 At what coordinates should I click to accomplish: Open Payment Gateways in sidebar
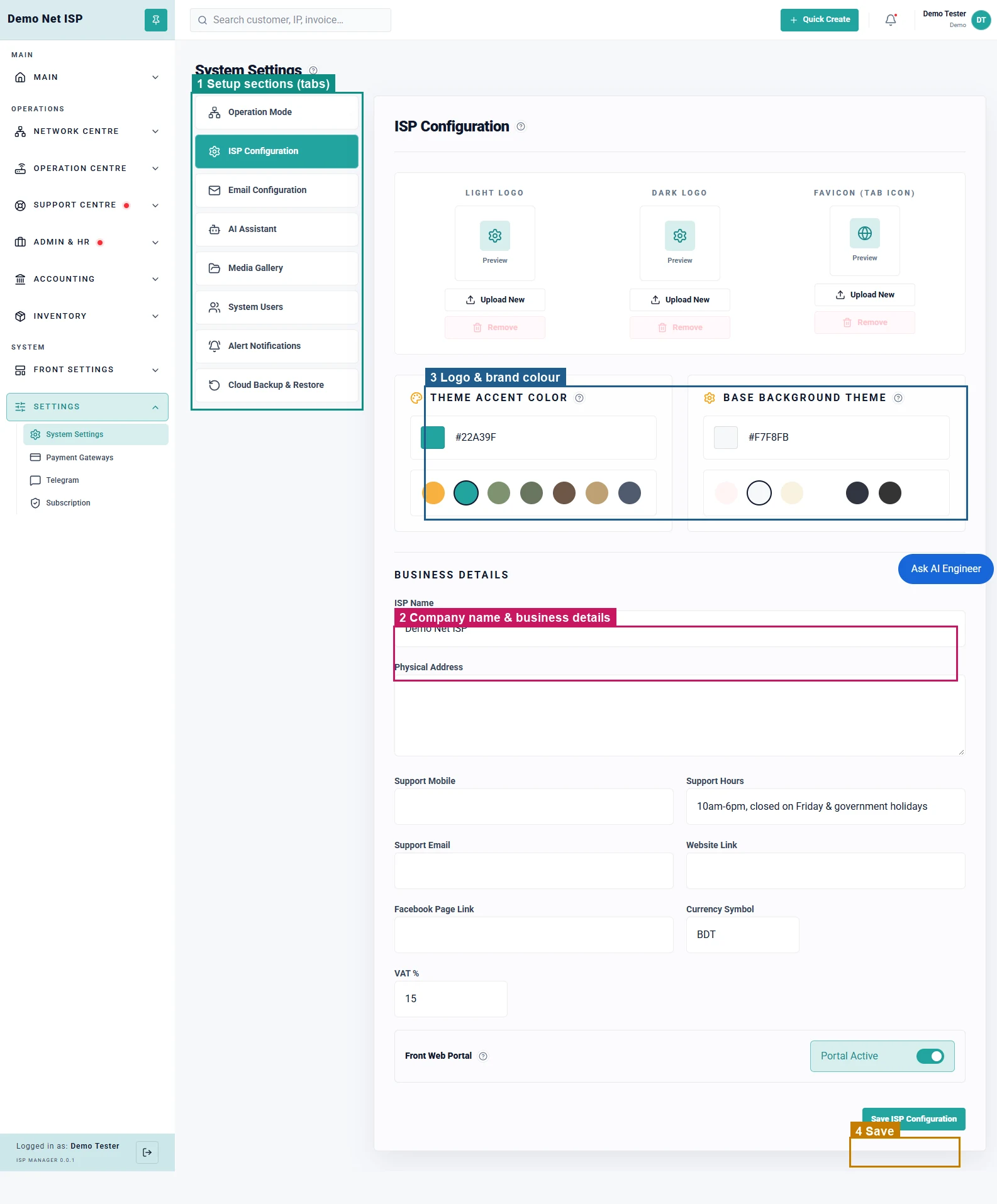pyautogui.click(x=96, y=458)
